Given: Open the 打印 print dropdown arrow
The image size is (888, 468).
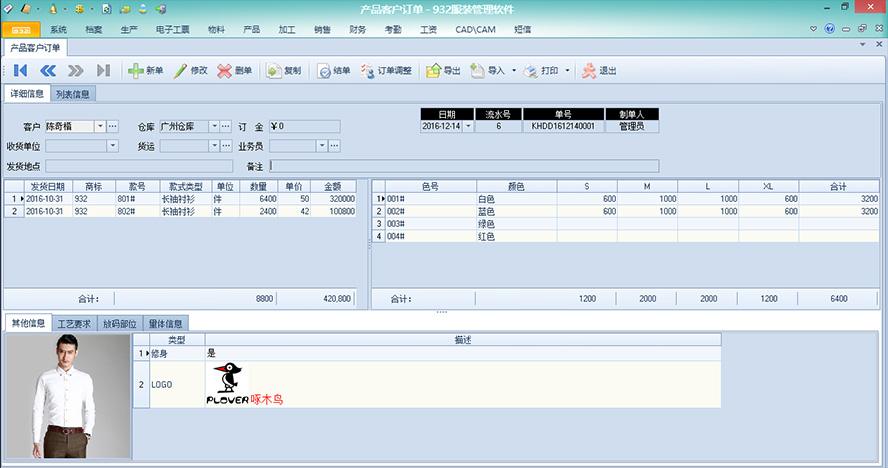Looking at the screenshot, I should [x=567, y=71].
